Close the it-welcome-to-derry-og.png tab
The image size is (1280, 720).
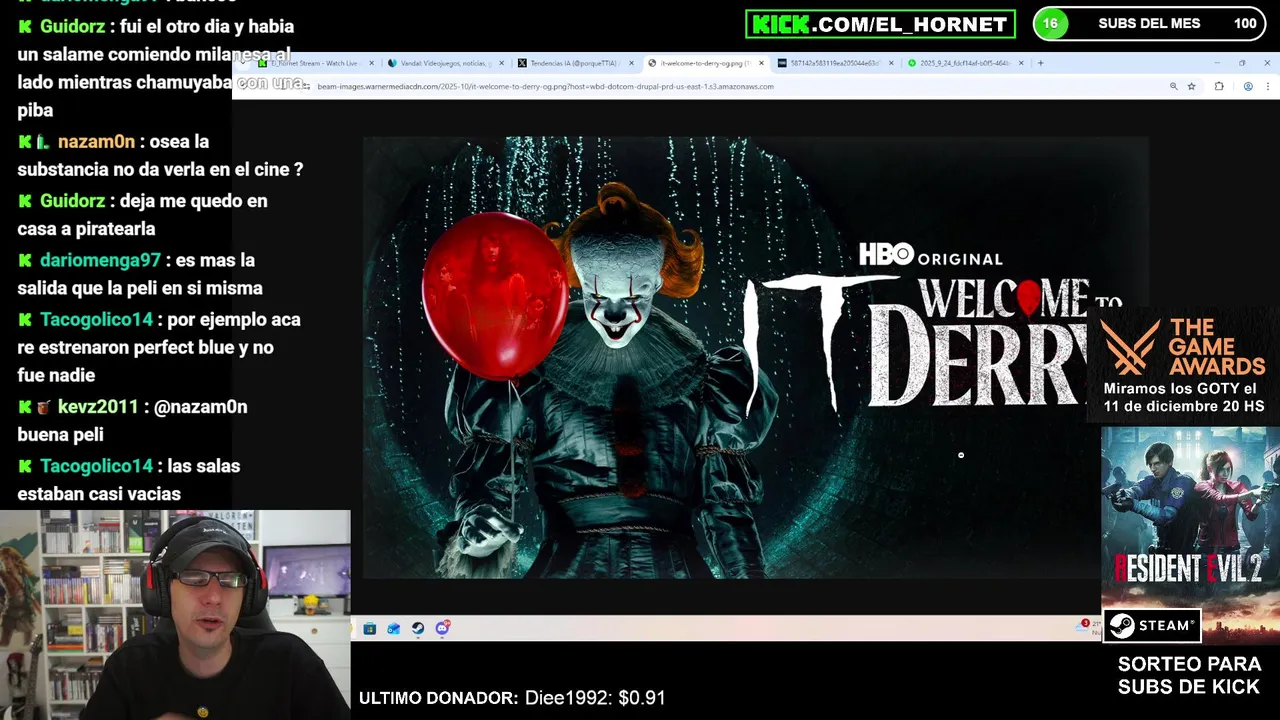click(761, 63)
